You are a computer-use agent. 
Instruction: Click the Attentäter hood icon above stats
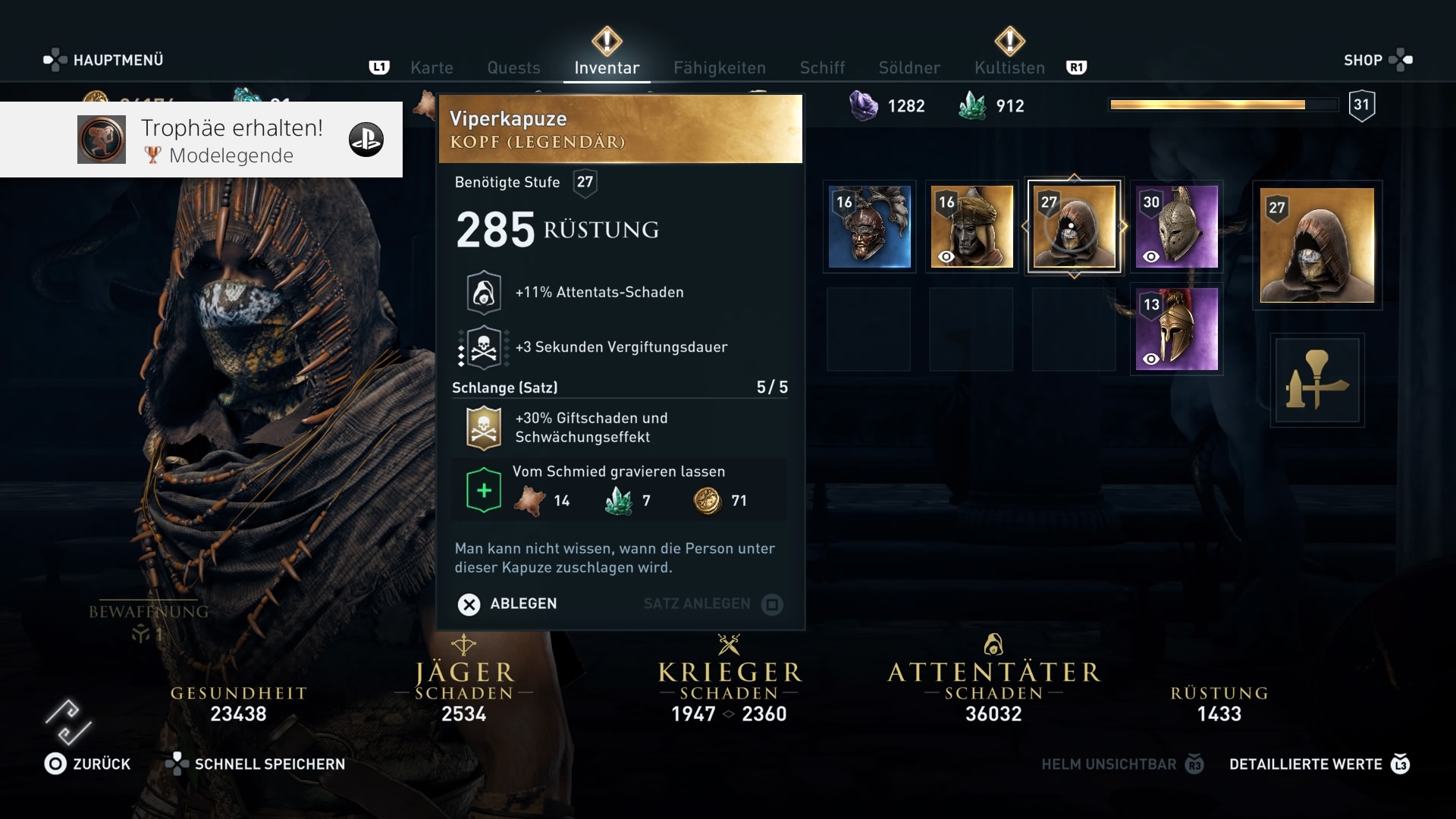pyautogui.click(x=993, y=645)
